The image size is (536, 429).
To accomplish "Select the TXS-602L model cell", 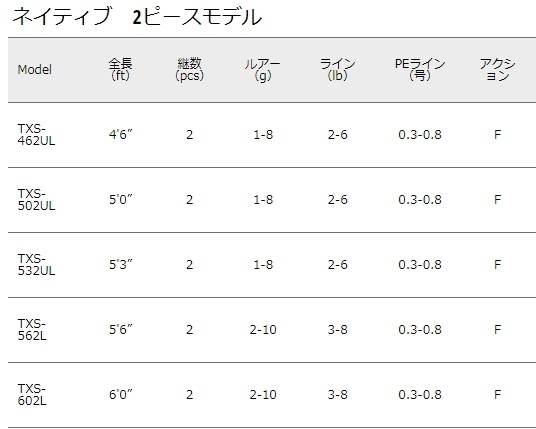I will point(32,394).
